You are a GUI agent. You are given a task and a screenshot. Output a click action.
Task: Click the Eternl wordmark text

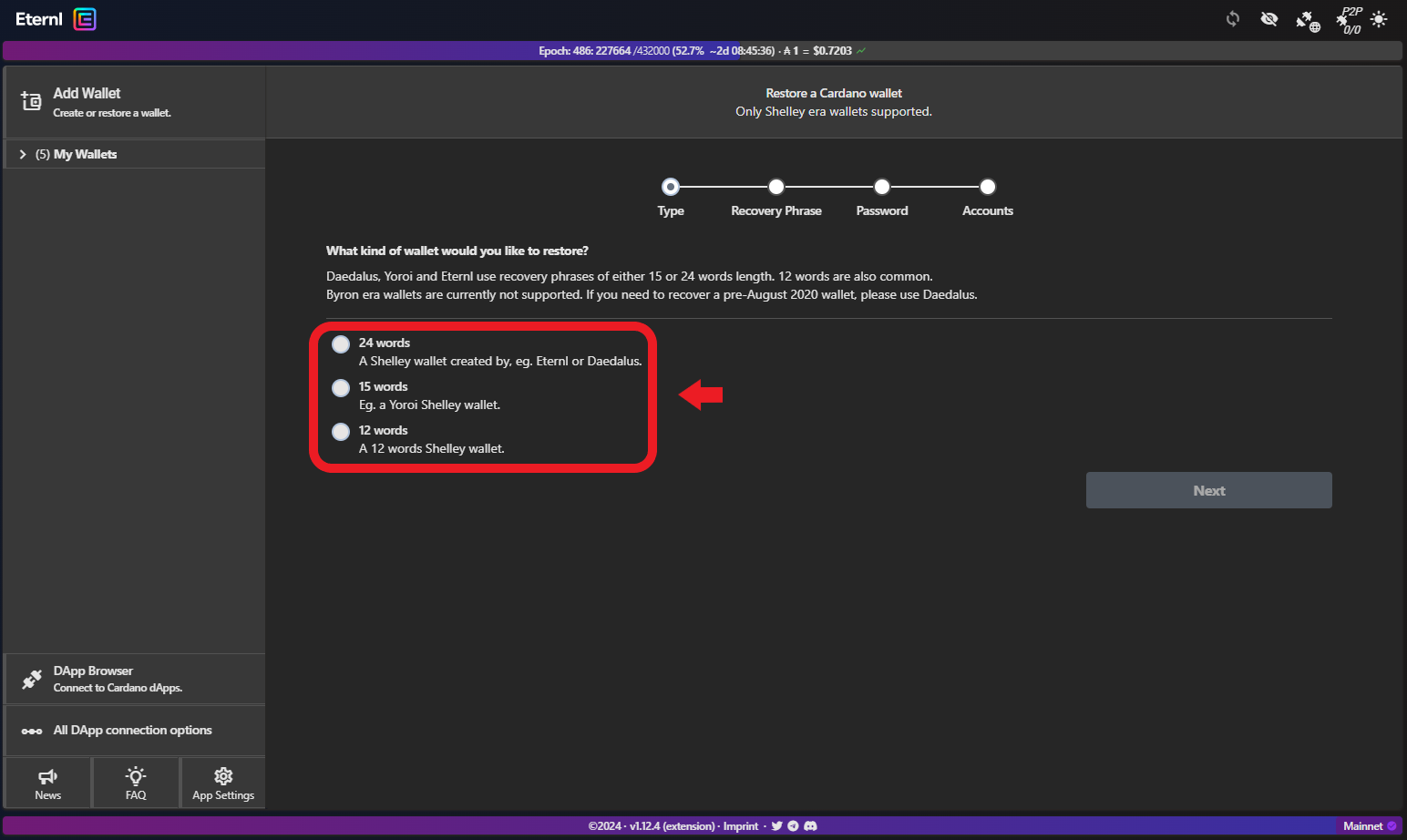point(39,19)
